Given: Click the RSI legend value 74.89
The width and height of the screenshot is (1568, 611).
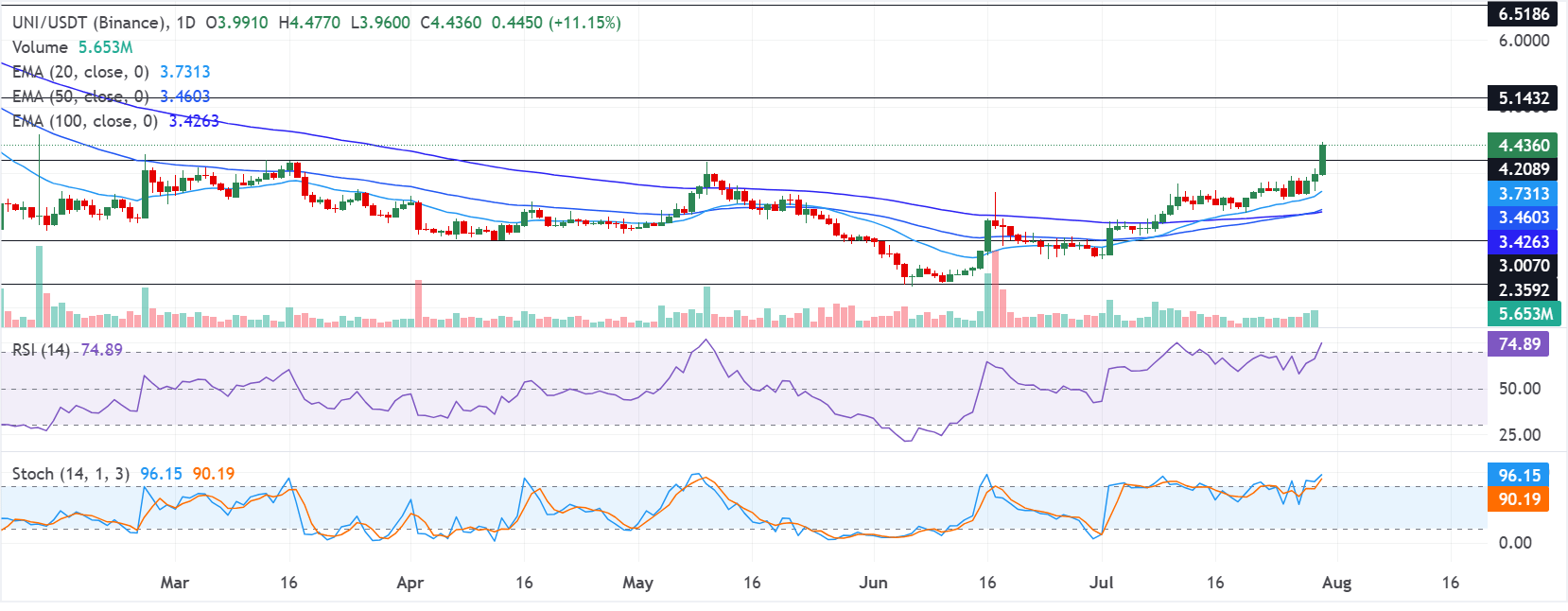Looking at the screenshot, I should coord(102,349).
